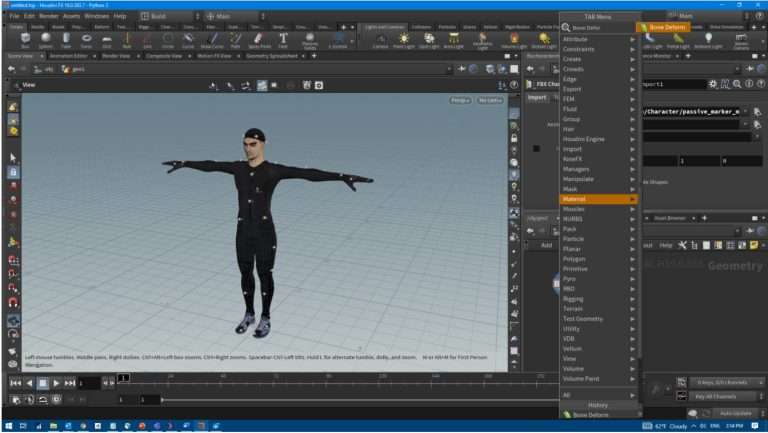Add a Camera from the lights shelf
768x433 pixels.
[x=381, y=41]
